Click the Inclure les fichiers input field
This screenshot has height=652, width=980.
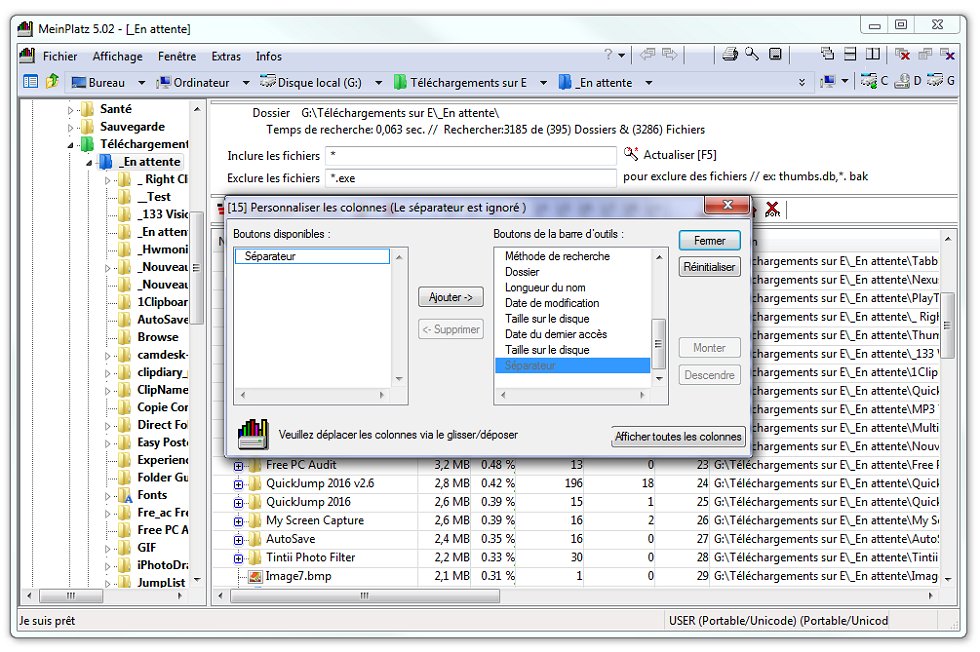click(471, 156)
